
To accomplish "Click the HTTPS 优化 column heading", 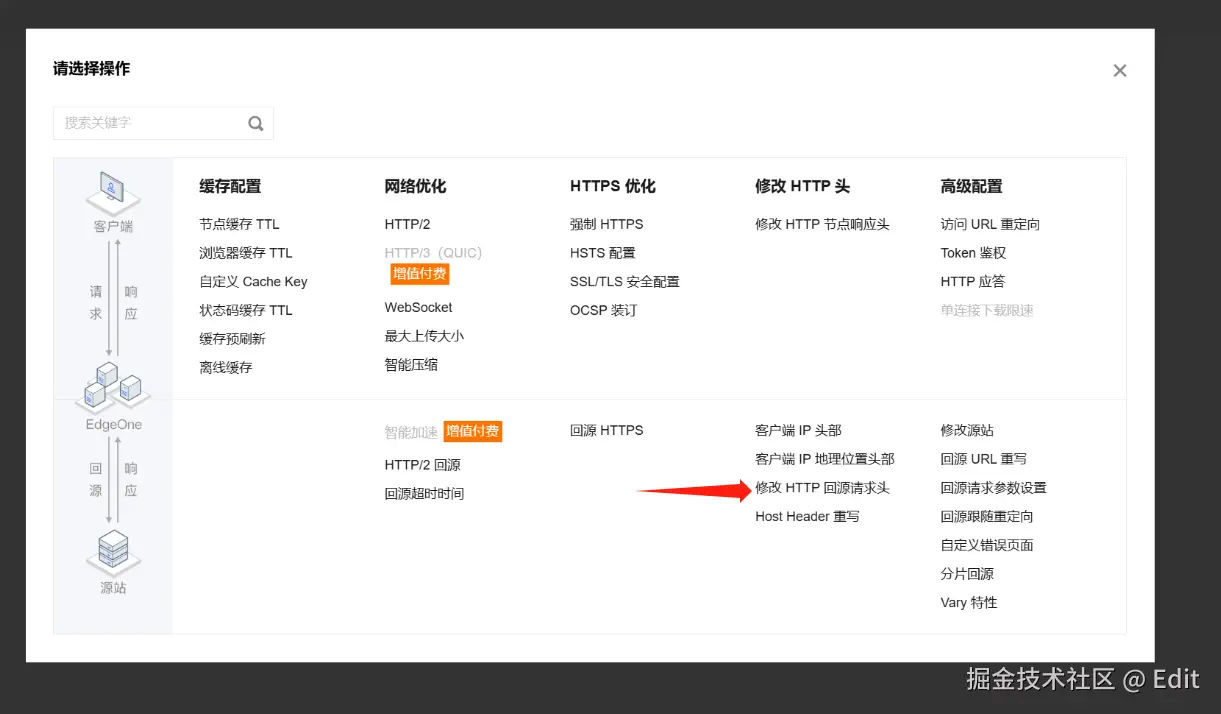I will [x=613, y=186].
